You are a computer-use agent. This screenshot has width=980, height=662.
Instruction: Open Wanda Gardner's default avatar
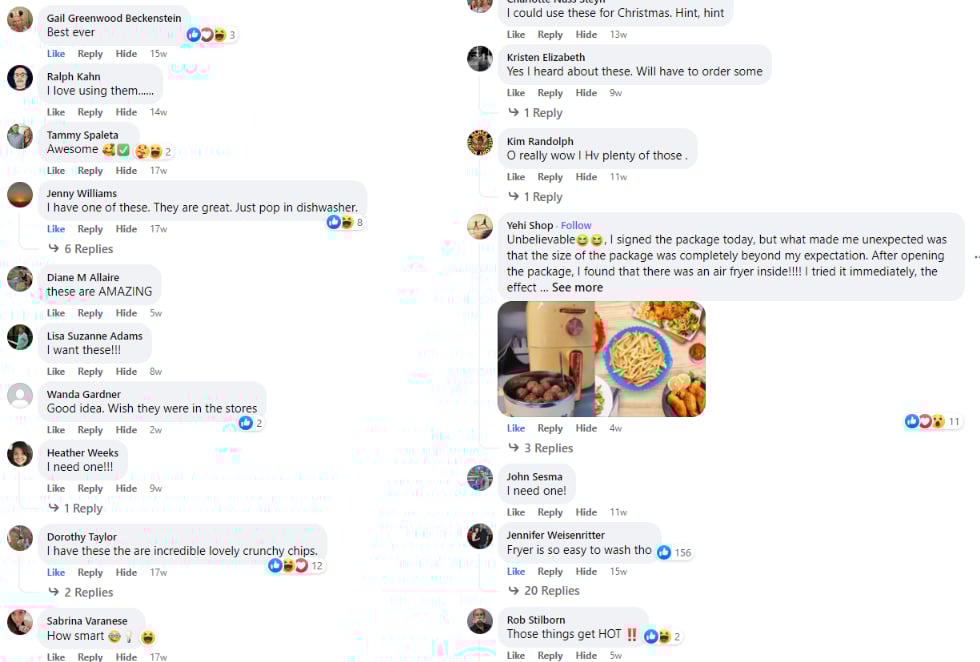pos(20,396)
